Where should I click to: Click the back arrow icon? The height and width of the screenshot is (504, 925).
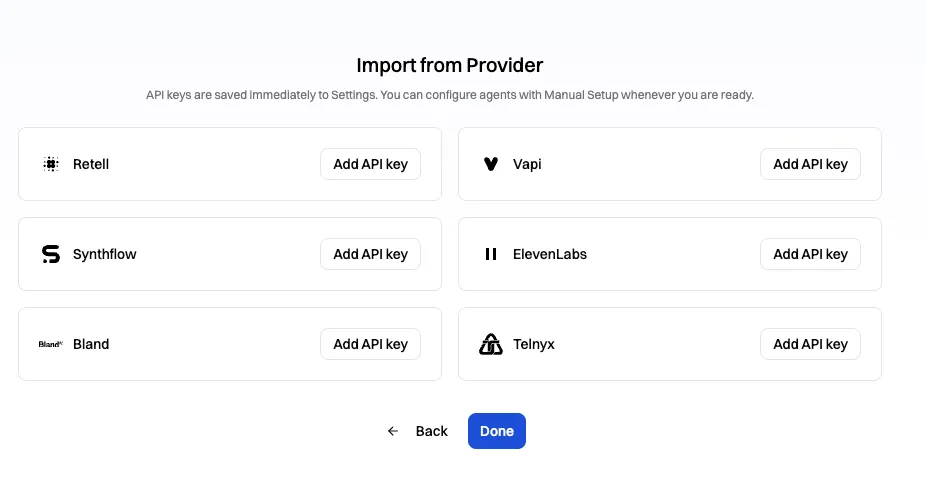point(393,431)
